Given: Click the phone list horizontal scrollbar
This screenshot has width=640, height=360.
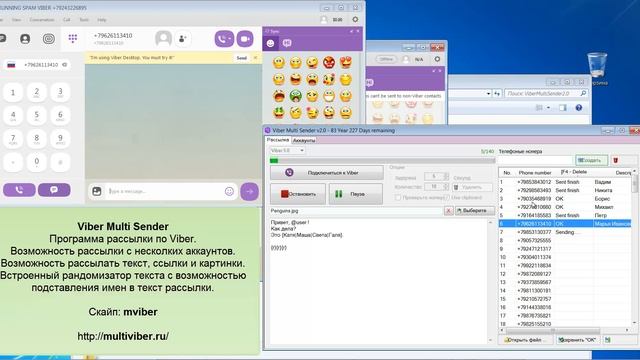Looking at the screenshot, I should click(x=564, y=330).
